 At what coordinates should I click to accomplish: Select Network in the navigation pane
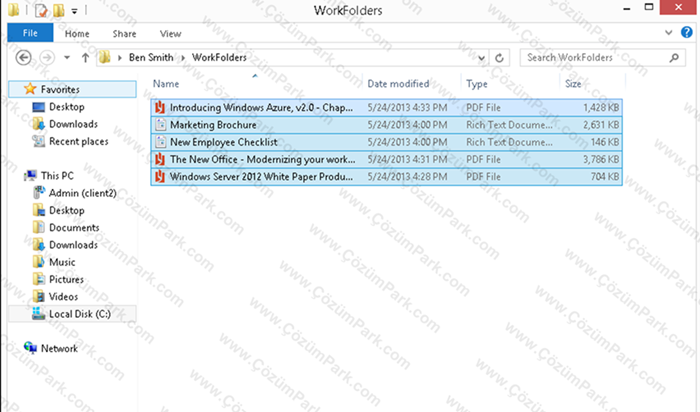59,348
